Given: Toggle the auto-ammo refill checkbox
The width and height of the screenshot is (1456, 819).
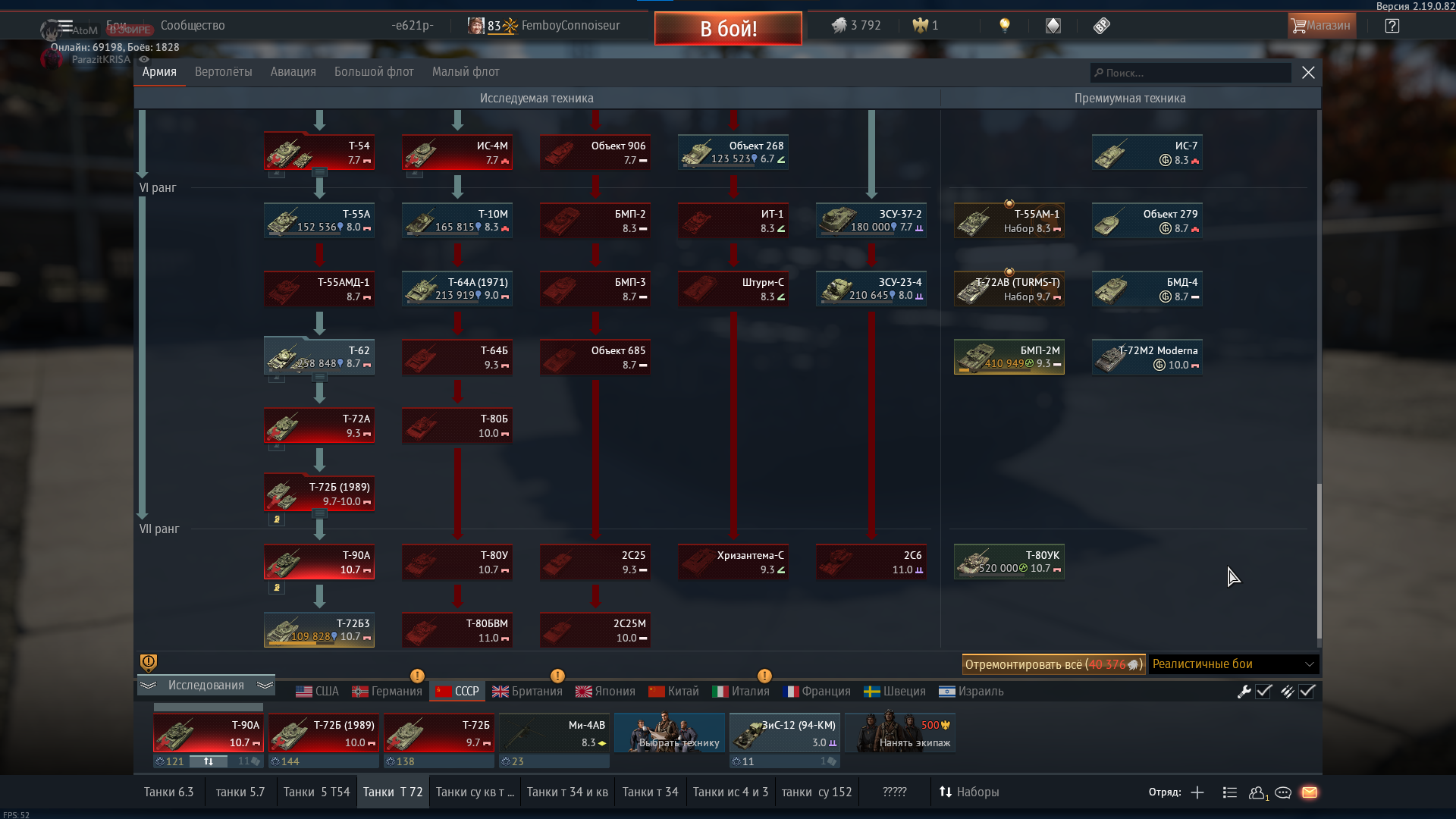Looking at the screenshot, I should tap(1307, 692).
